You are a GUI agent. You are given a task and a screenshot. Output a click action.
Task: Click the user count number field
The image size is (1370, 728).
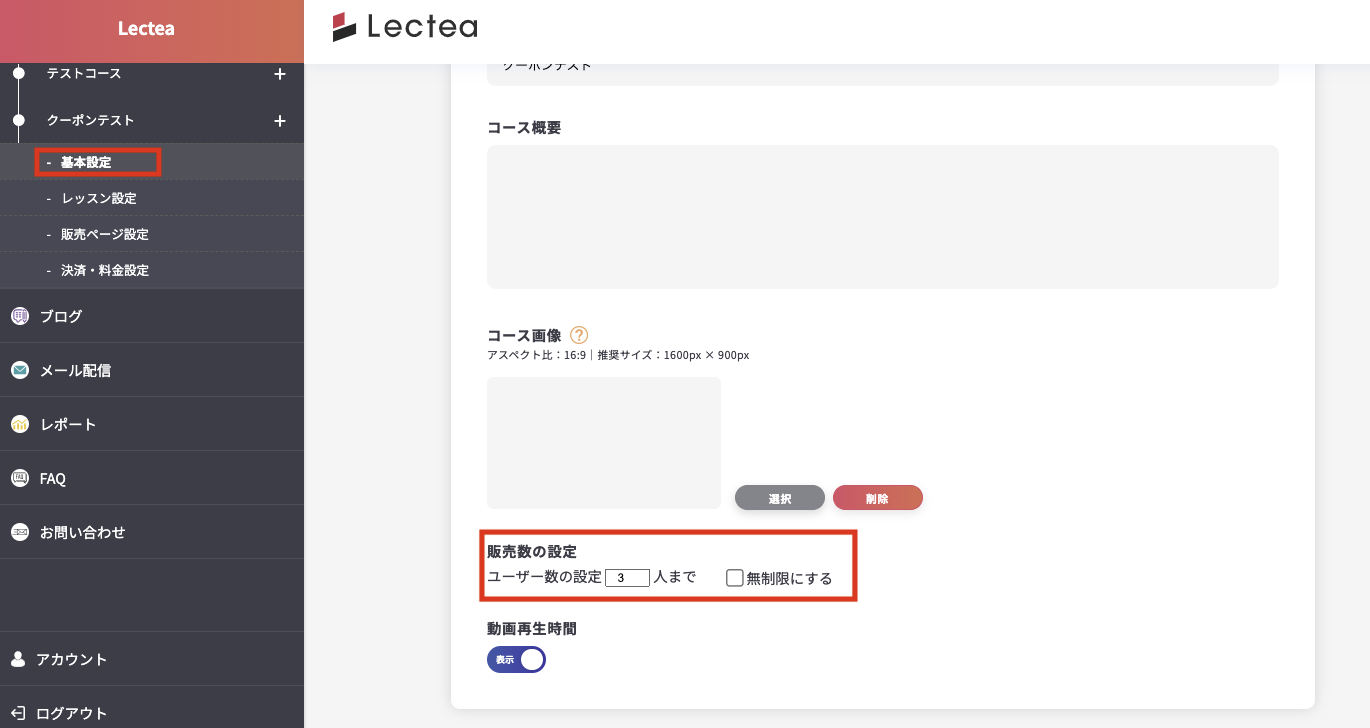coord(627,577)
